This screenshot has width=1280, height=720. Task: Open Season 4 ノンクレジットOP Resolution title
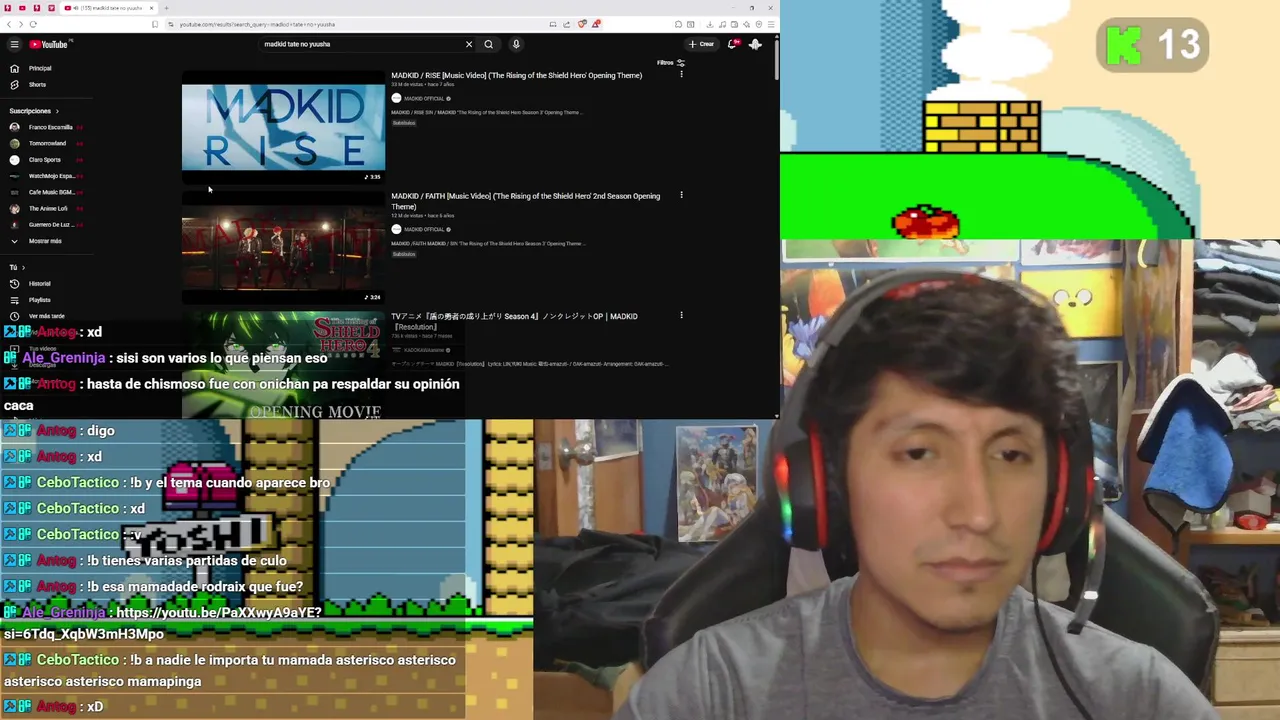[514, 321]
